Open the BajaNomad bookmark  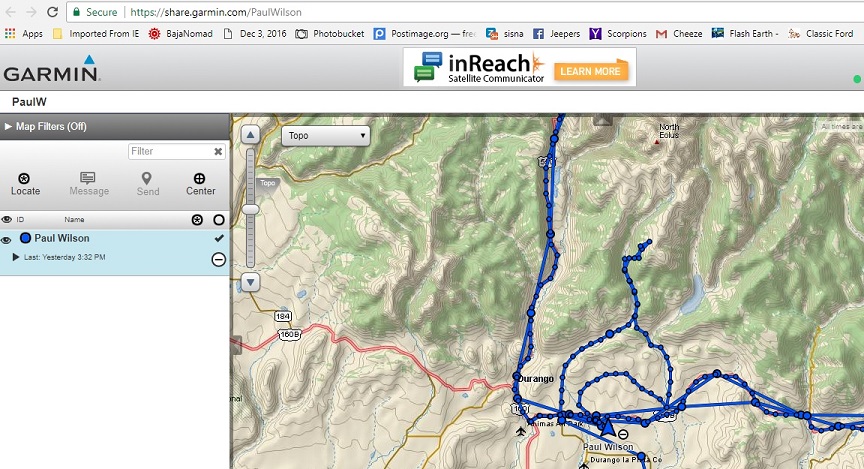point(180,33)
